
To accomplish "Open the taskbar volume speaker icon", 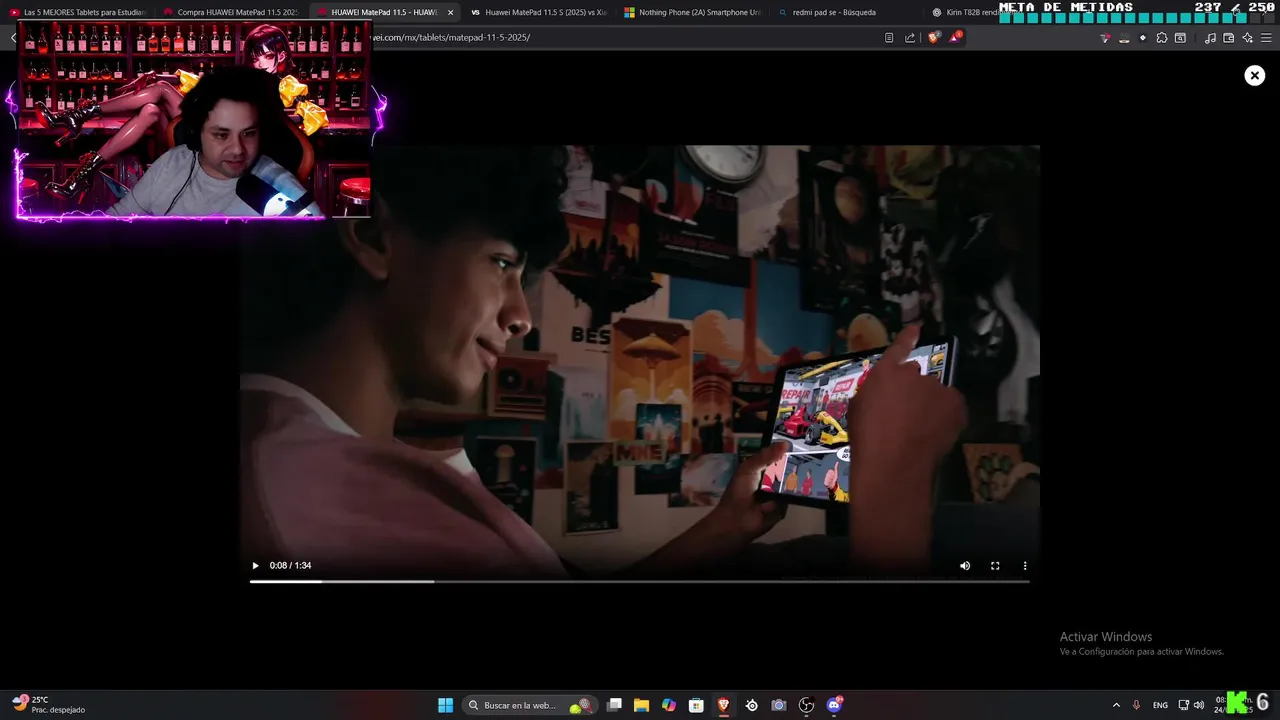I will [1199, 705].
